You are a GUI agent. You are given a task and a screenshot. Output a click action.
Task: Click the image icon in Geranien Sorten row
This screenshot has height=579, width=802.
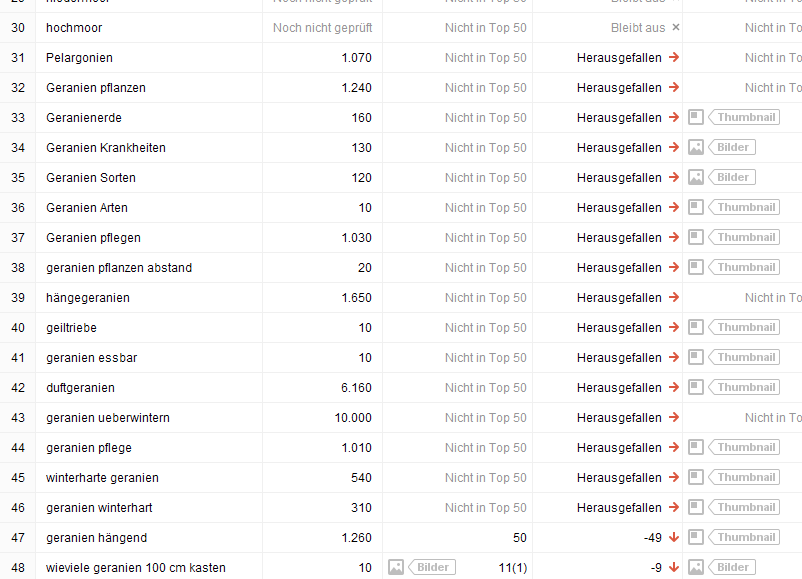click(696, 177)
